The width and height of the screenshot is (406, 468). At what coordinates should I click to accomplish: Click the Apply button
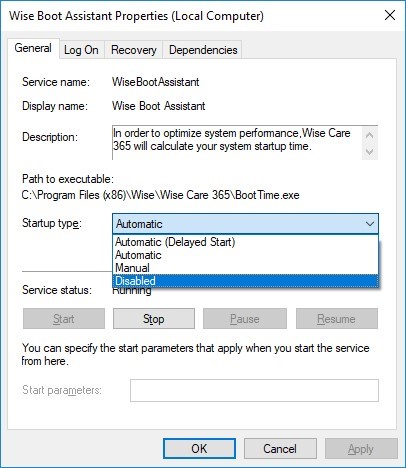(361, 449)
